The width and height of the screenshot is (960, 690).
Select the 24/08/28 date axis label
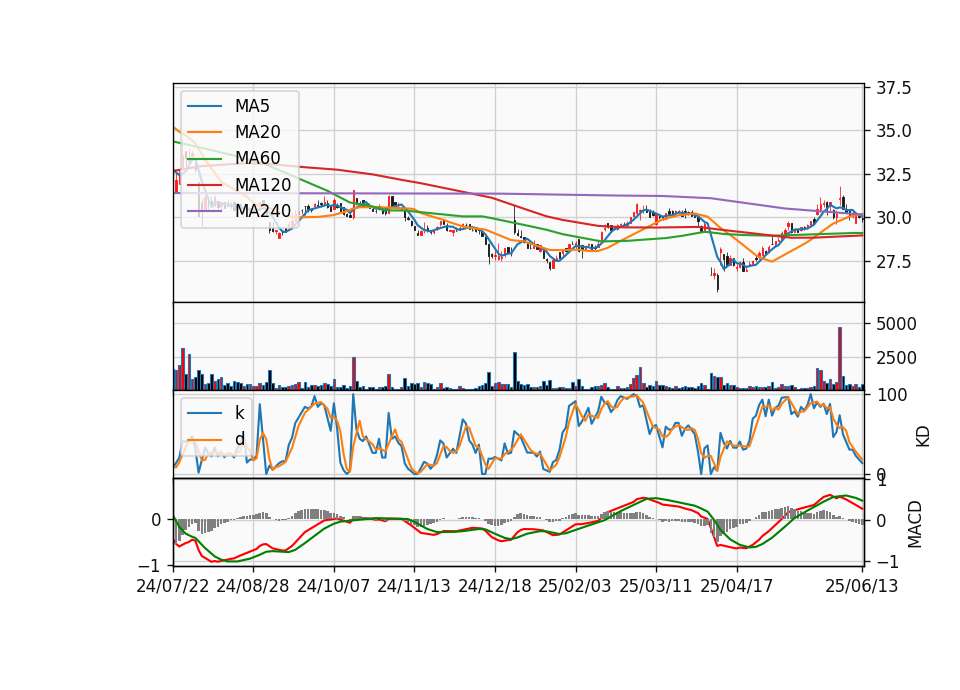(x=253, y=586)
